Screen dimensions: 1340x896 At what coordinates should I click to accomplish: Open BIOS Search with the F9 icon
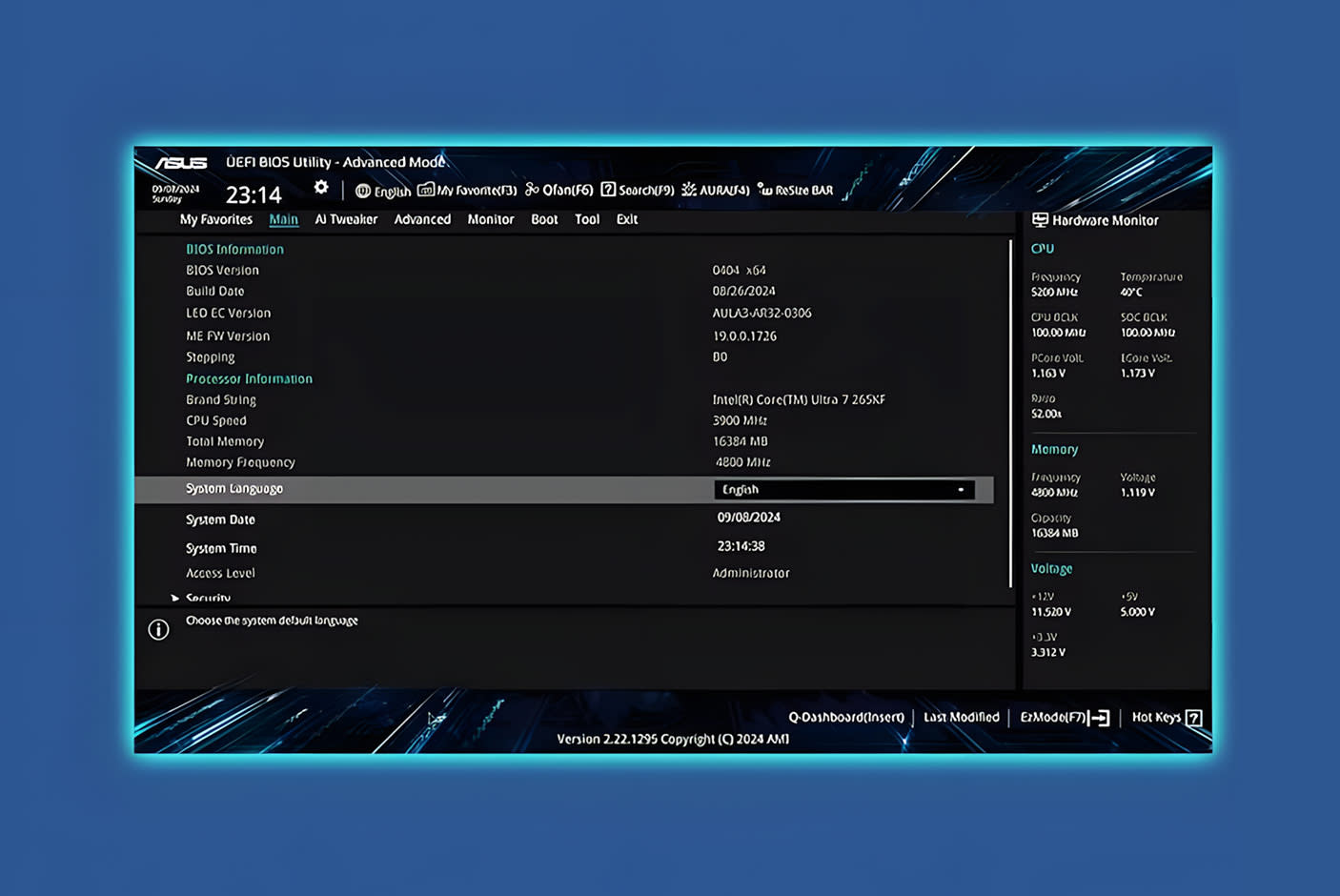[x=608, y=190]
